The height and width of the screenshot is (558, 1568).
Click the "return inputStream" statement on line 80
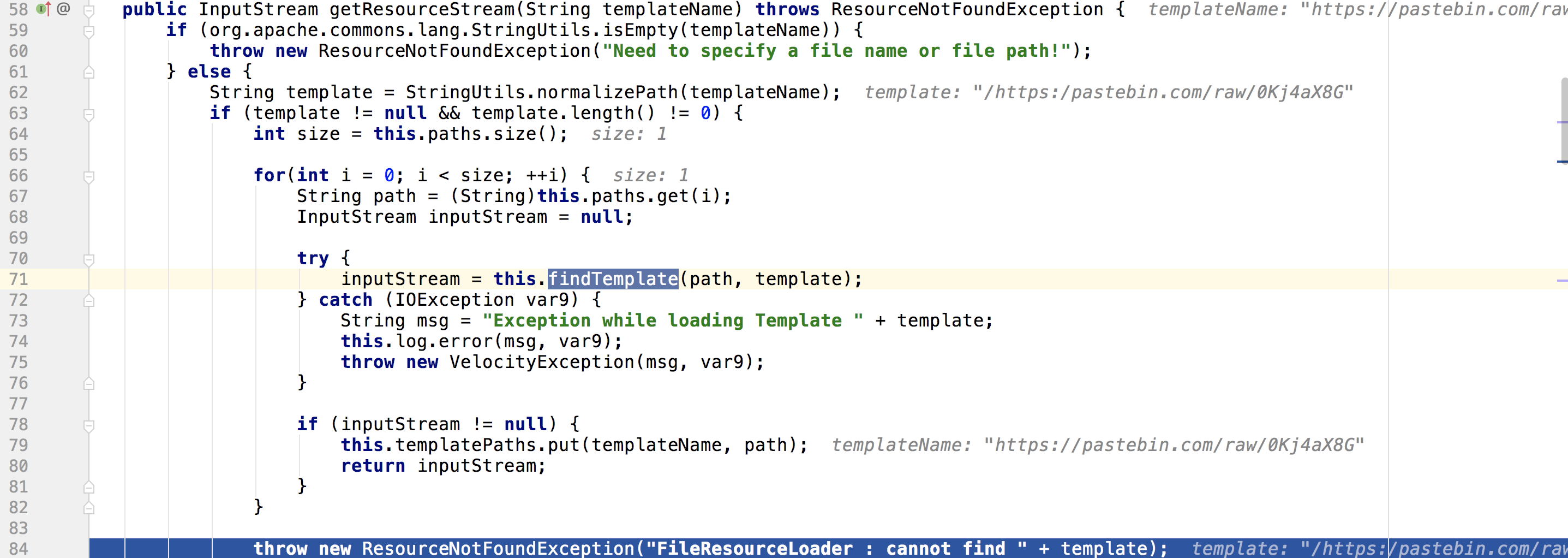pyautogui.click(x=444, y=466)
